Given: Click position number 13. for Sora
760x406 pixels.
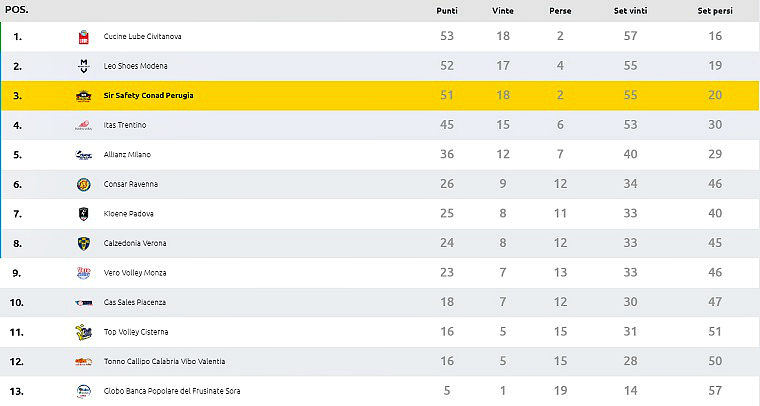Looking at the screenshot, I should 16,391.
